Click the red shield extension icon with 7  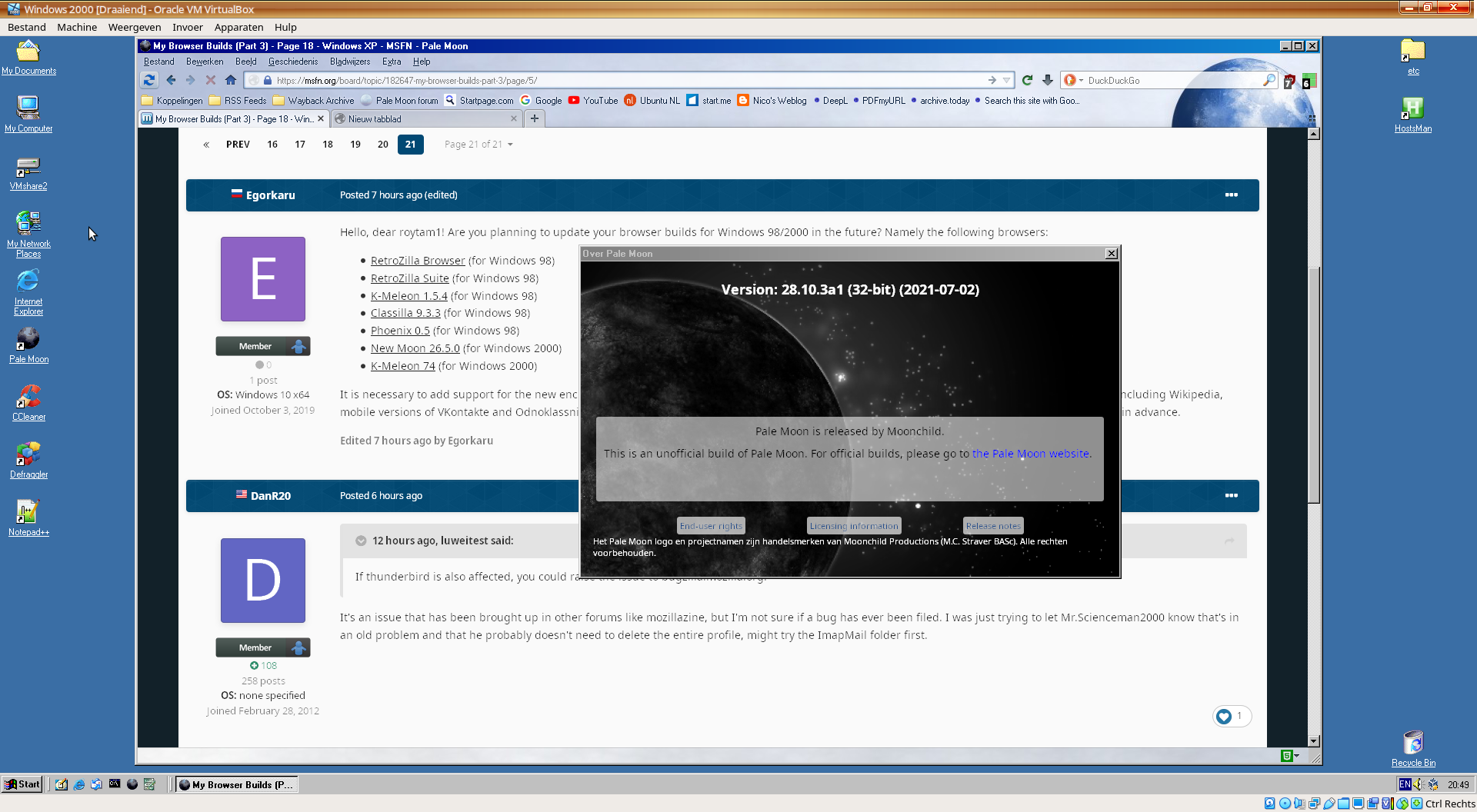1289,82
